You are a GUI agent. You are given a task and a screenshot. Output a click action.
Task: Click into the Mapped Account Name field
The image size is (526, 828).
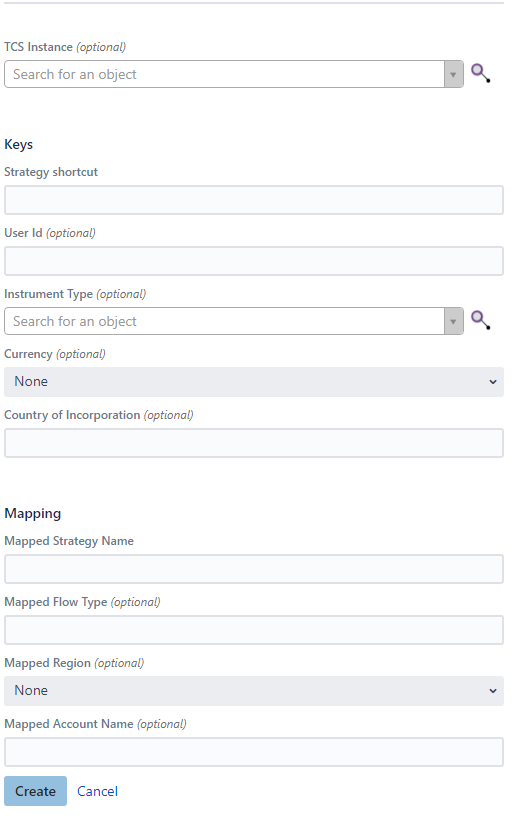(x=254, y=752)
